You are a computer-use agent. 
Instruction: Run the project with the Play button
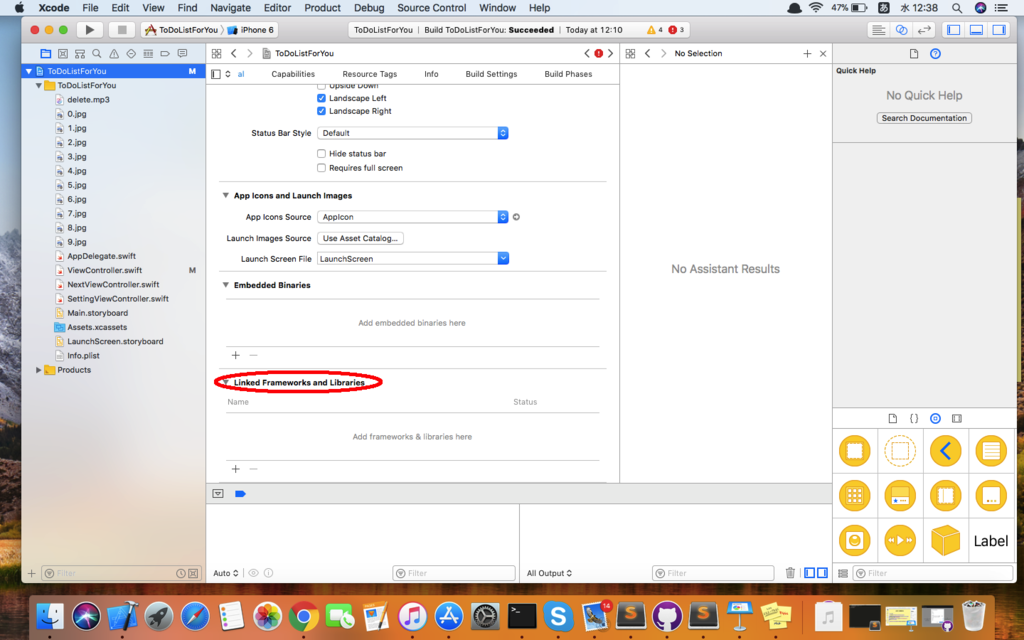(x=89, y=30)
